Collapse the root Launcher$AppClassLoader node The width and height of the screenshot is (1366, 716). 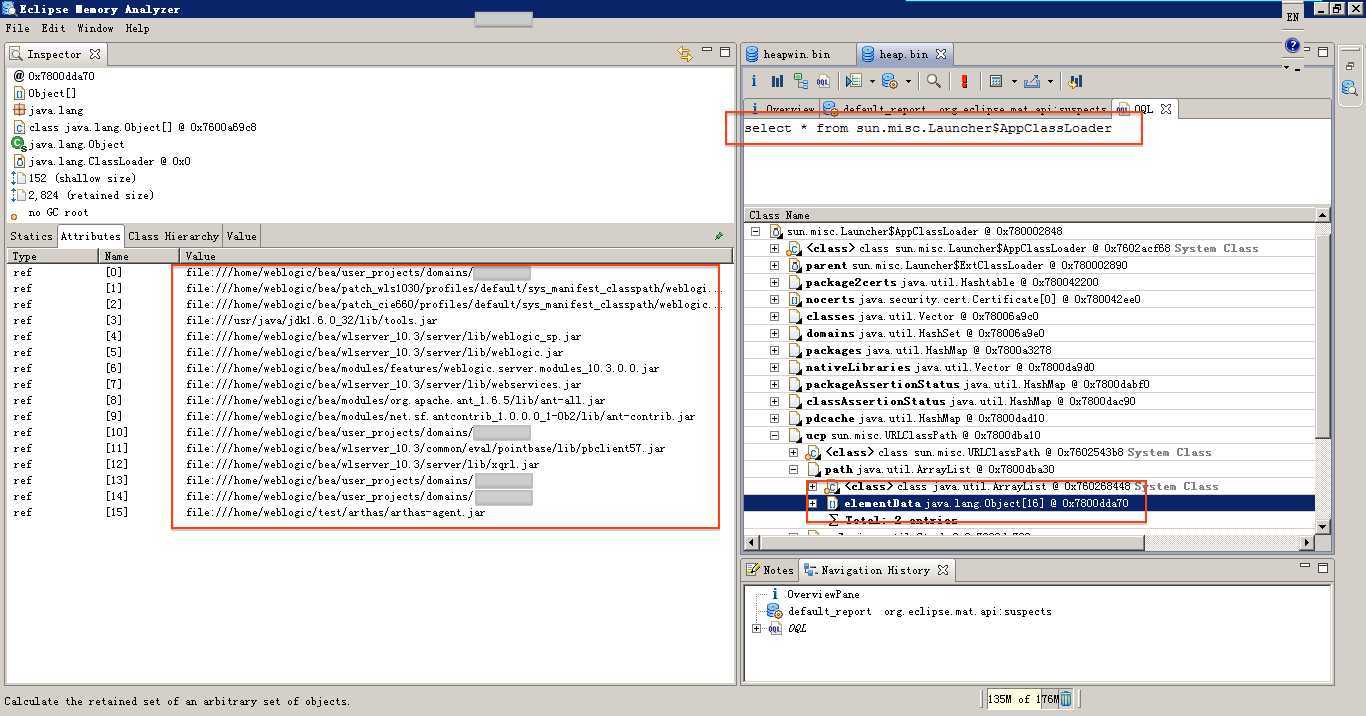pos(756,231)
